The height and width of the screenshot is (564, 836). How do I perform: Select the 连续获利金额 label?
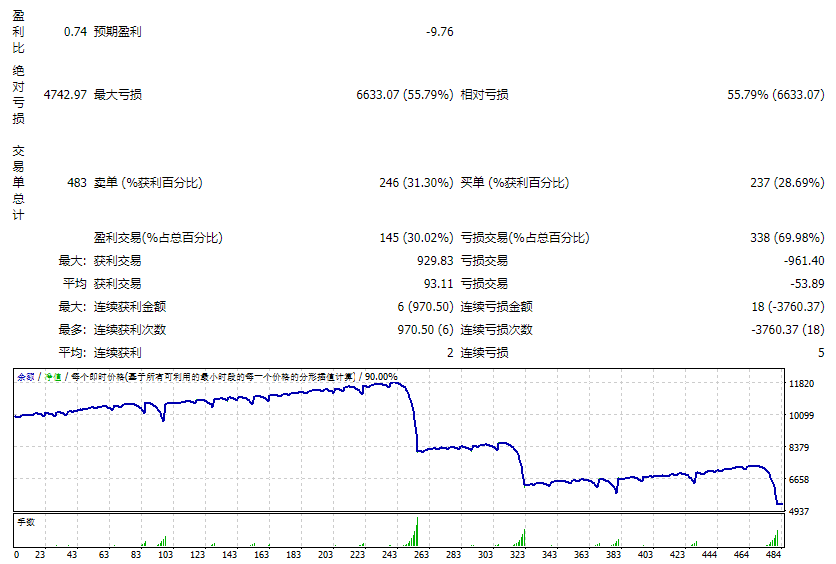pyautogui.click(x=130, y=307)
